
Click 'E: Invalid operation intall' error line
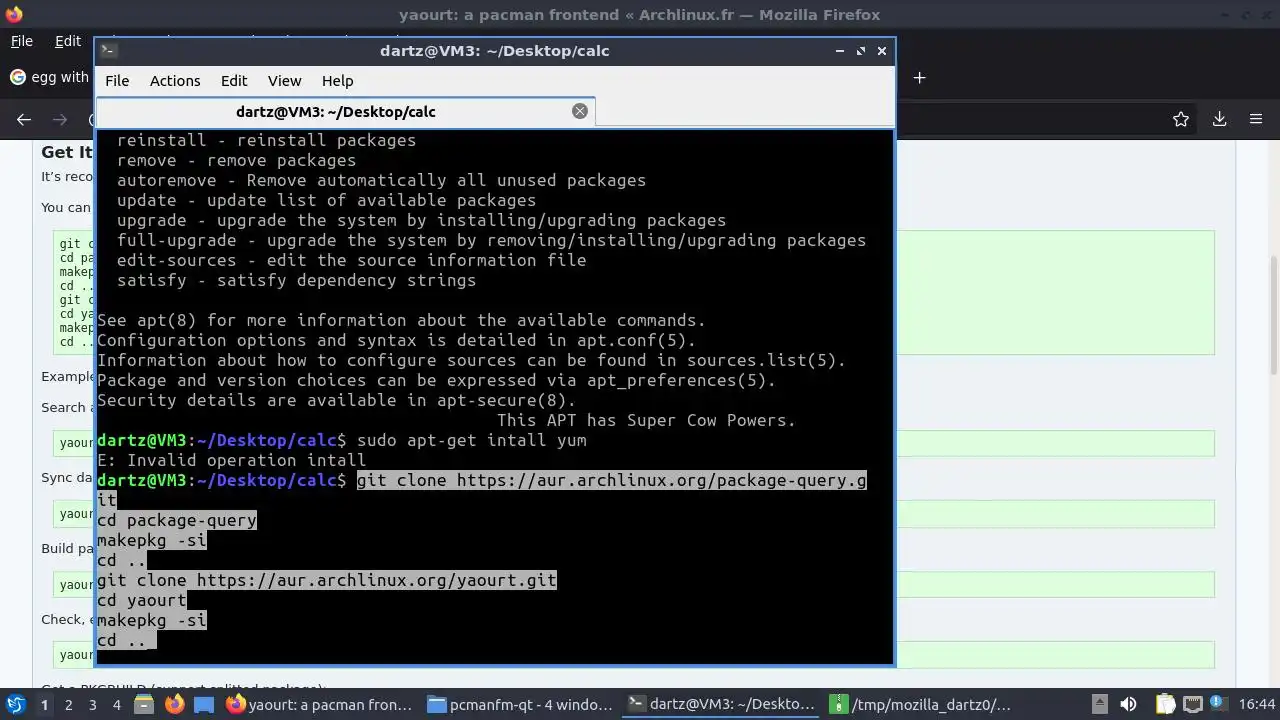point(231,460)
